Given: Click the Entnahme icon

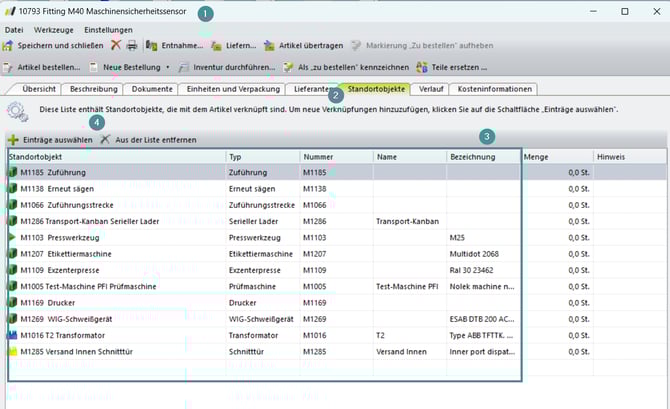Looking at the screenshot, I should click(x=152, y=45).
